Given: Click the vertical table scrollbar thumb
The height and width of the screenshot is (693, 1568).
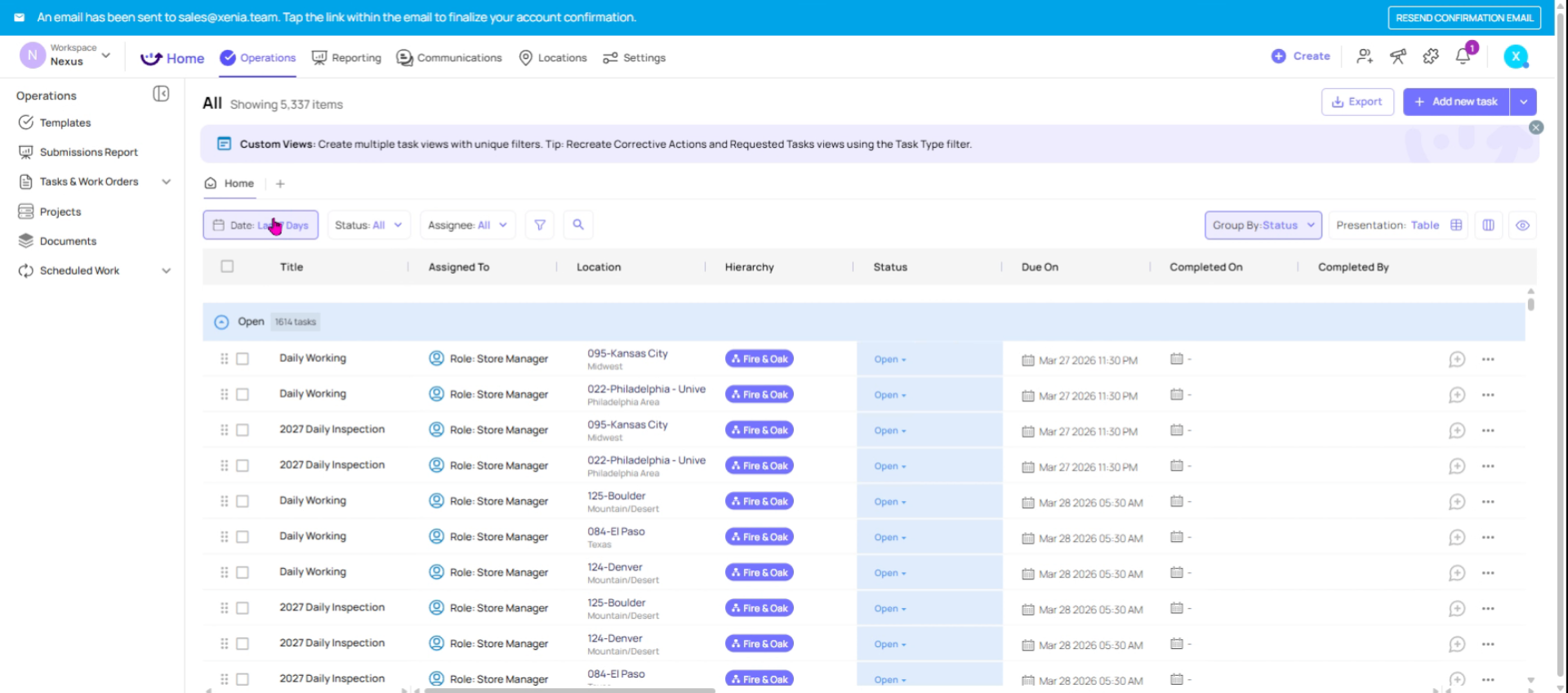Looking at the screenshot, I should coord(1530,304).
